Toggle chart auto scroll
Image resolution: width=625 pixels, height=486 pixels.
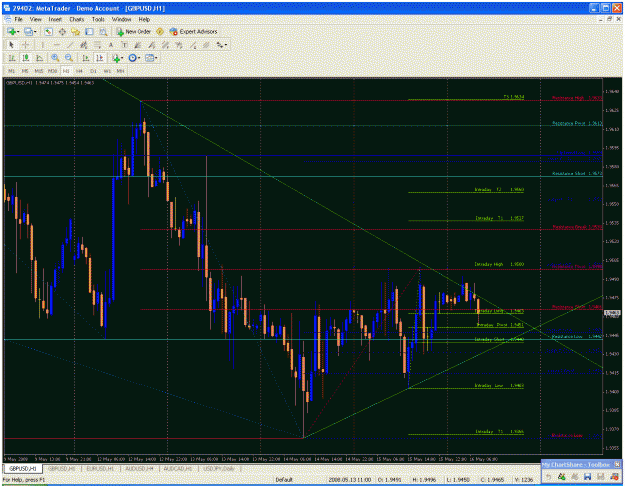(x=86, y=58)
